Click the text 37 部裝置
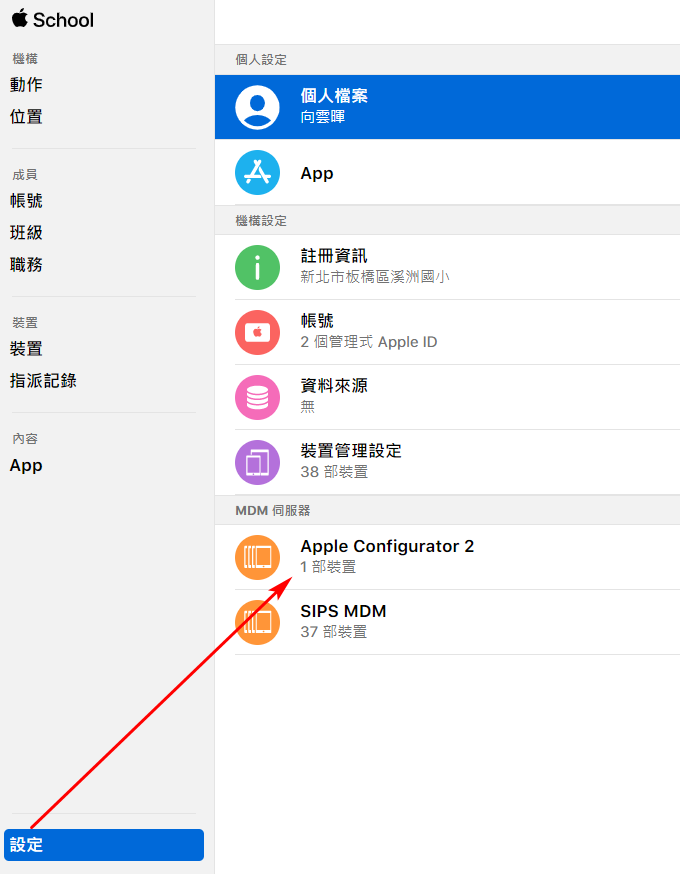Image resolution: width=680 pixels, height=874 pixels. point(333,632)
